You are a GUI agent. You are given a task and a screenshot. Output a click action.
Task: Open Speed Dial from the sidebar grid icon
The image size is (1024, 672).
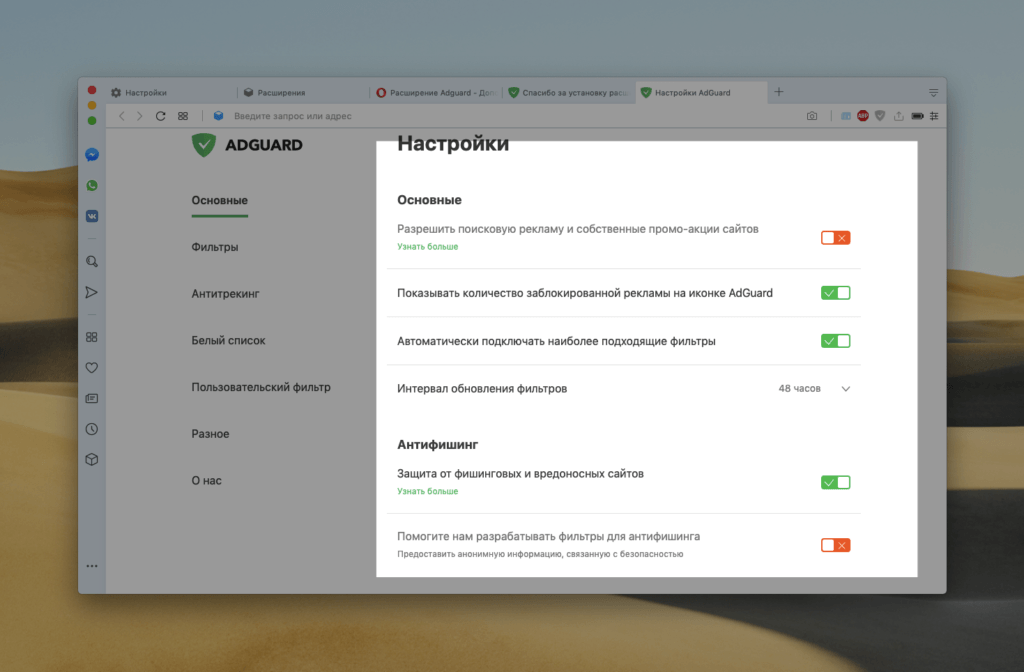point(91,337)
